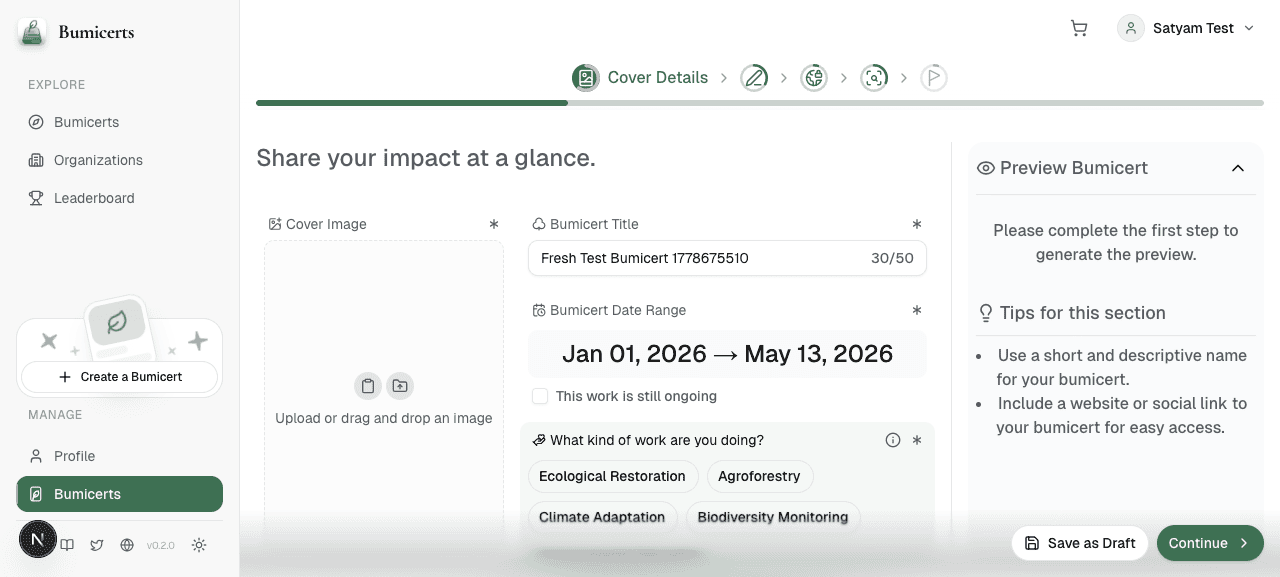Click the Continue button

(1210, 543)
